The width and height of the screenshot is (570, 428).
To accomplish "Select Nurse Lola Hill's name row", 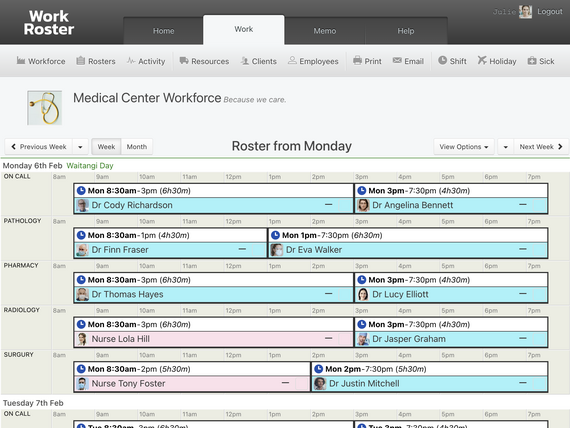I will click(213, 339).
